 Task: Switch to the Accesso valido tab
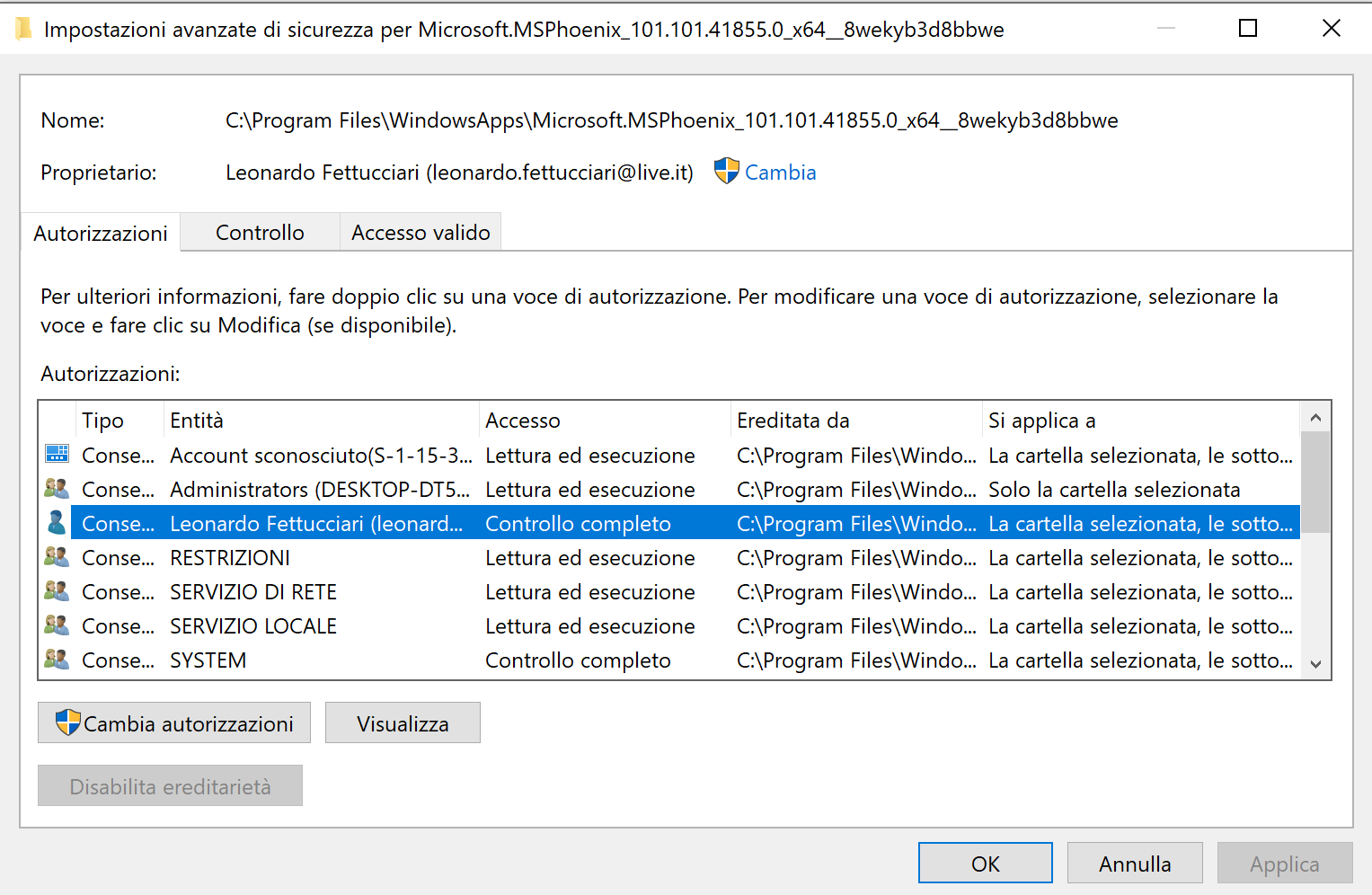tap(420, 232)
